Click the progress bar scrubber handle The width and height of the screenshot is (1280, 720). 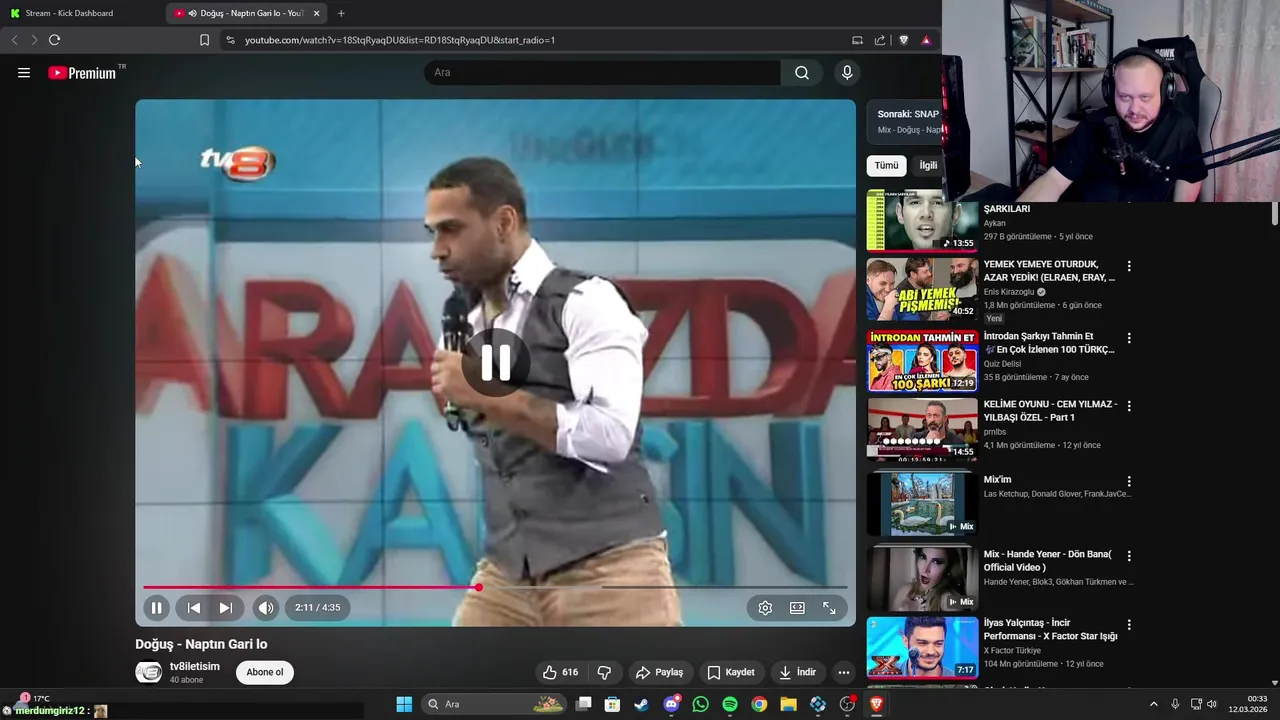[x=479, y=588]
